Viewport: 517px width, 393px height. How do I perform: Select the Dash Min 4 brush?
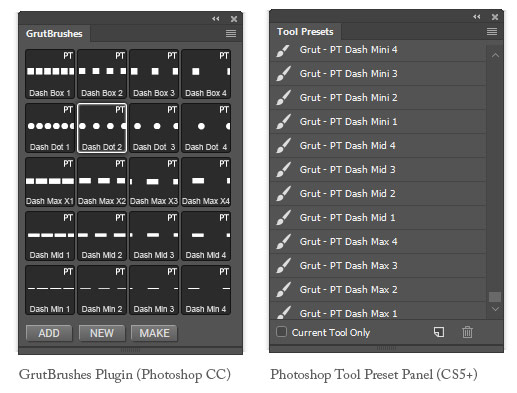point(206,290)
